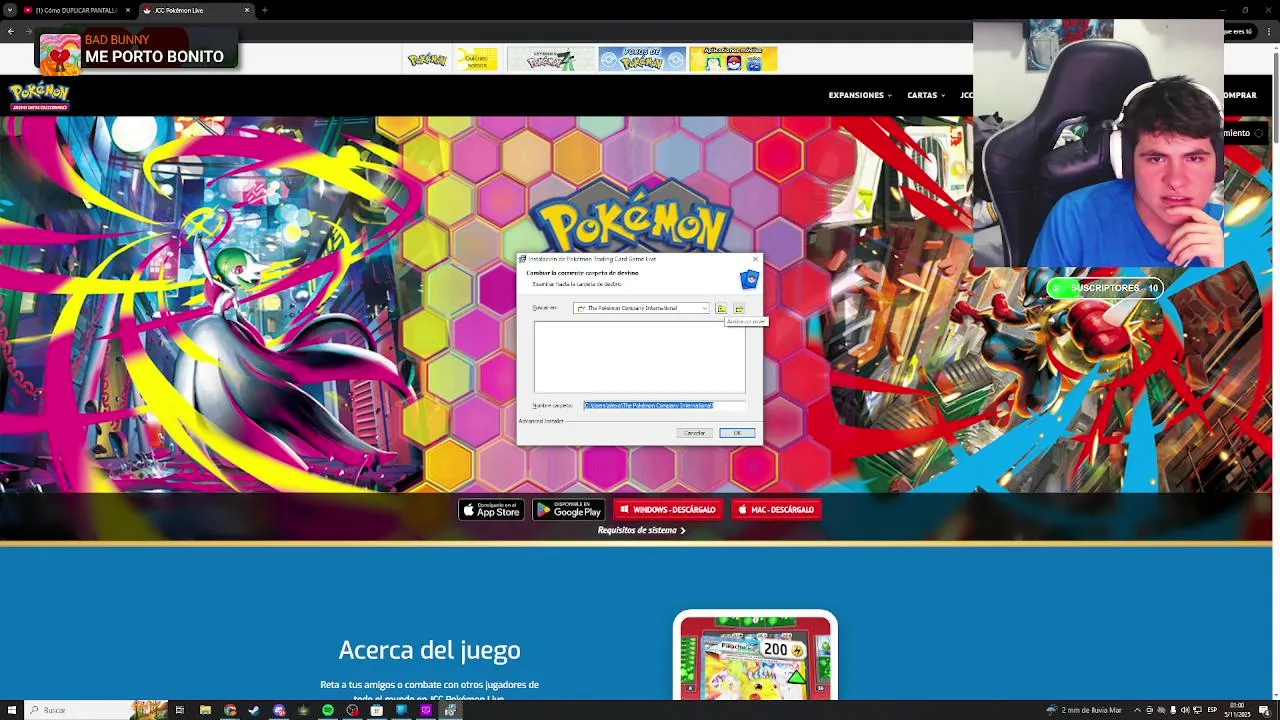
Task: Click the App Store download badge
Action: pos(491,510)
